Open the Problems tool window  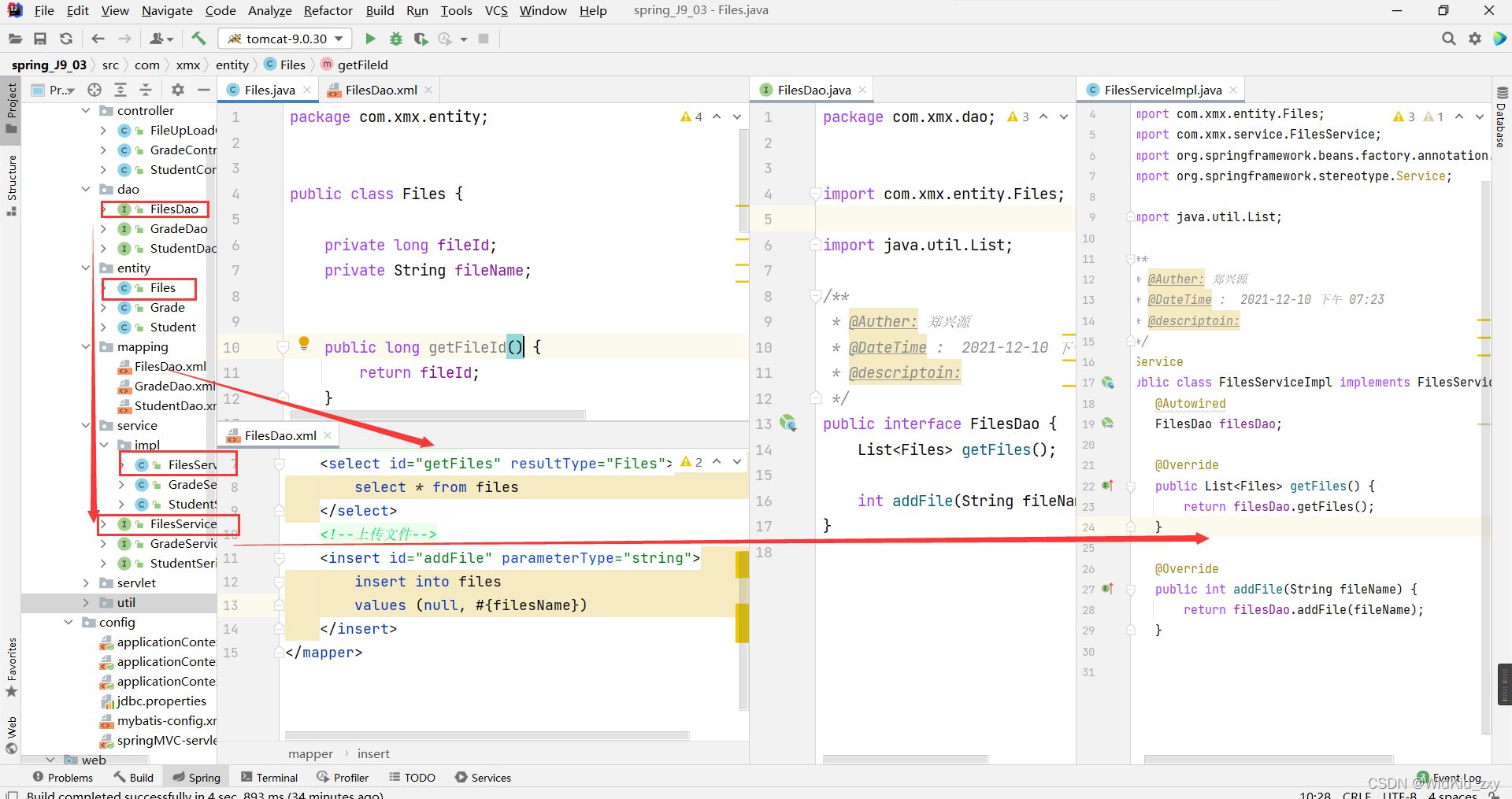click(62, 777)
